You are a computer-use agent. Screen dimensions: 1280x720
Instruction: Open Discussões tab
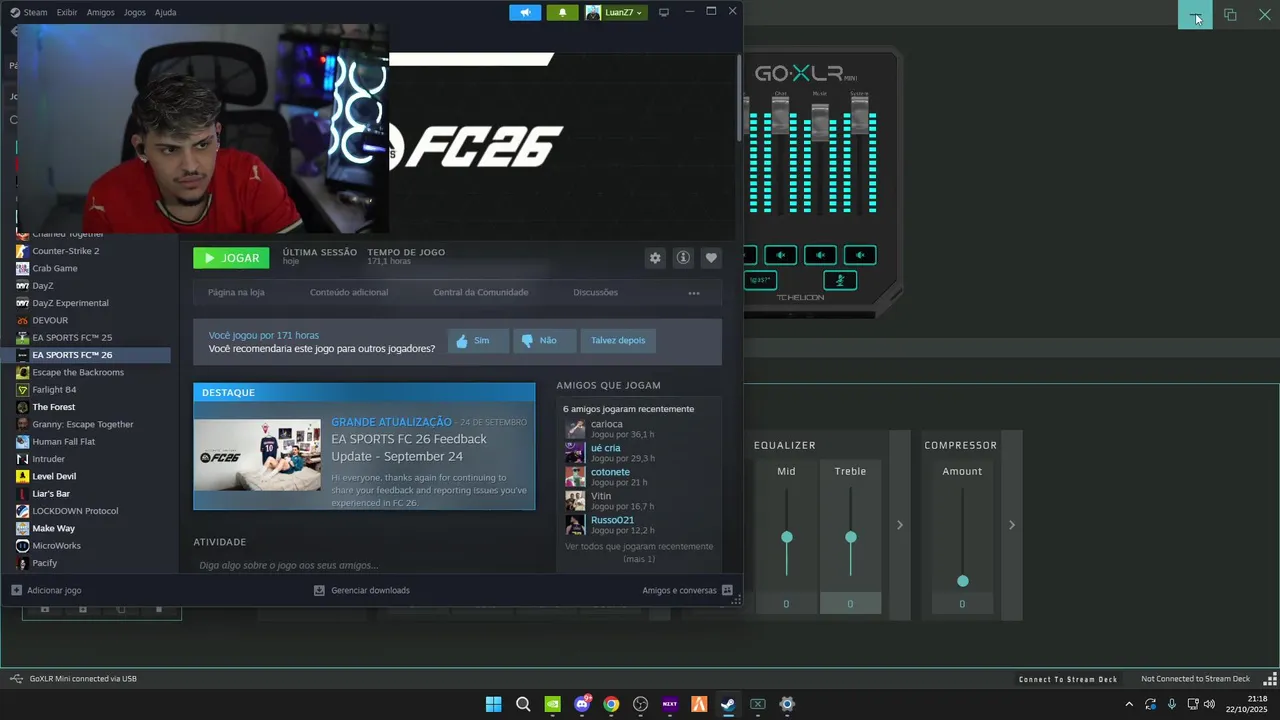[x=595, y=293]
